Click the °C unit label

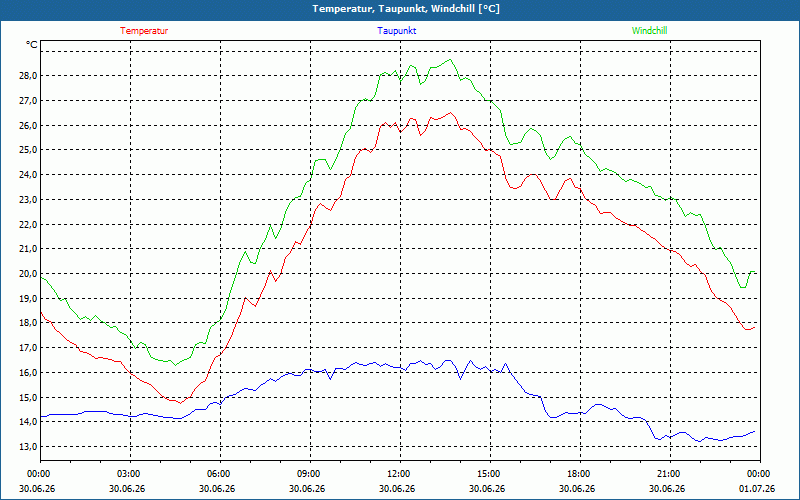(x=32, y=45)
